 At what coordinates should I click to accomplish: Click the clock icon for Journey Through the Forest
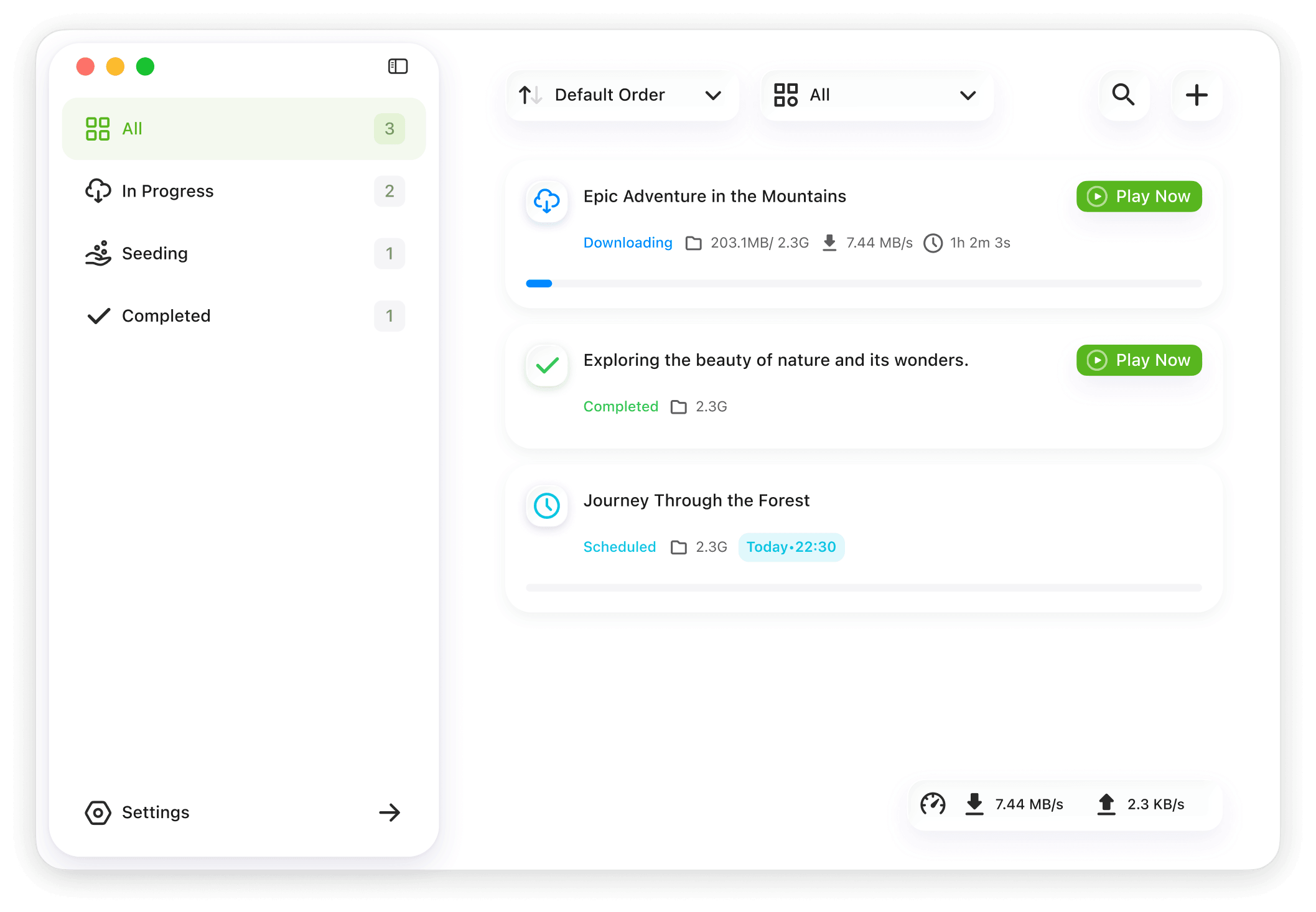point(547,506)
